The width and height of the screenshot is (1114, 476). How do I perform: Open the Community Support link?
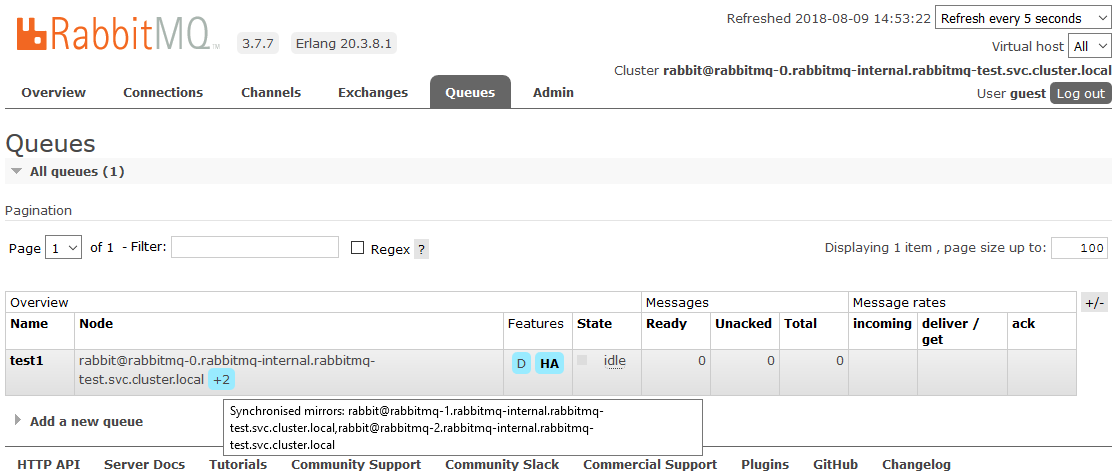356,465
